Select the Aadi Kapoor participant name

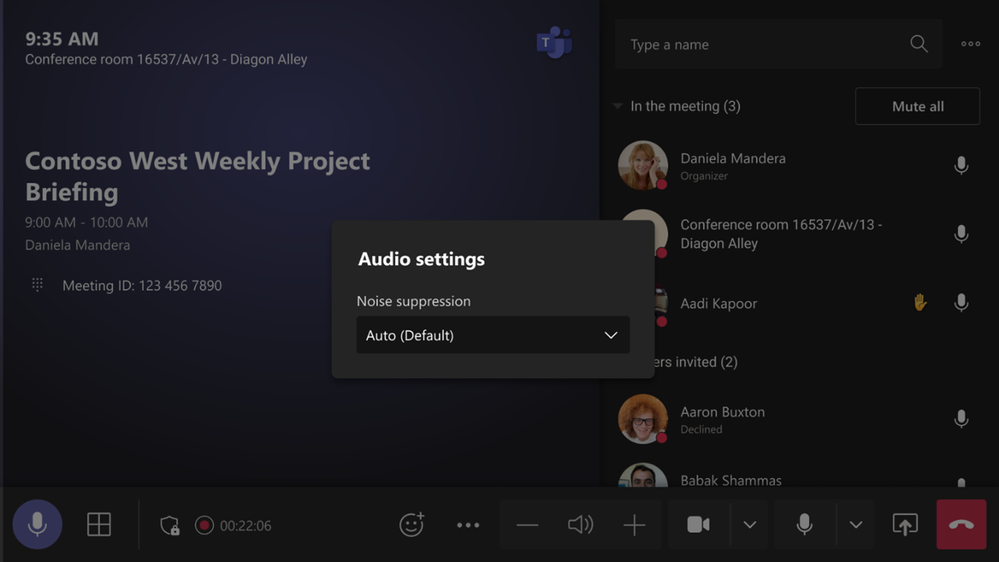tap(719, 303)
